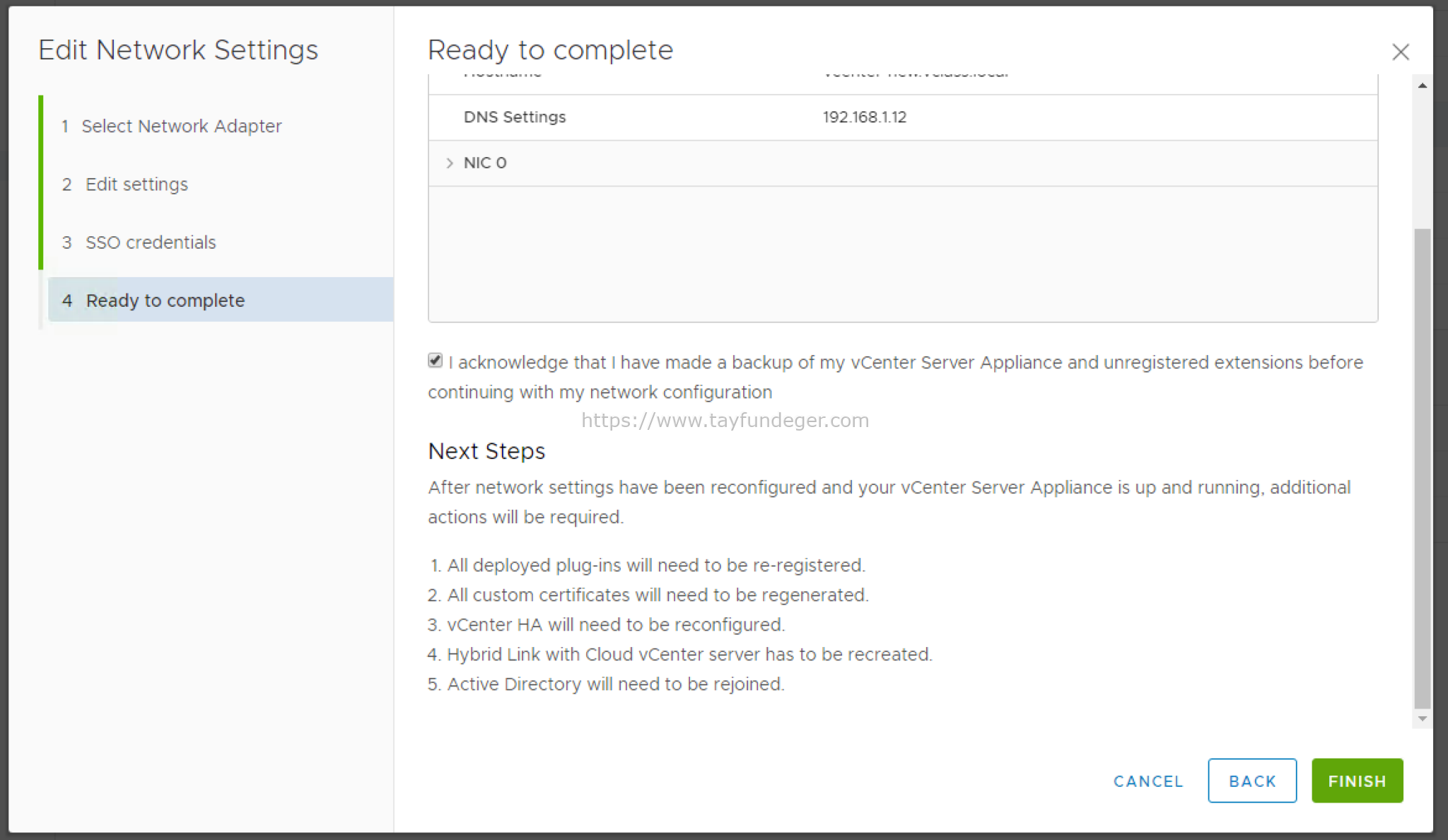Viewport: 1448px width, 840px height.
Task: Open the Edit settings step
Action: (x=136, y=184)
